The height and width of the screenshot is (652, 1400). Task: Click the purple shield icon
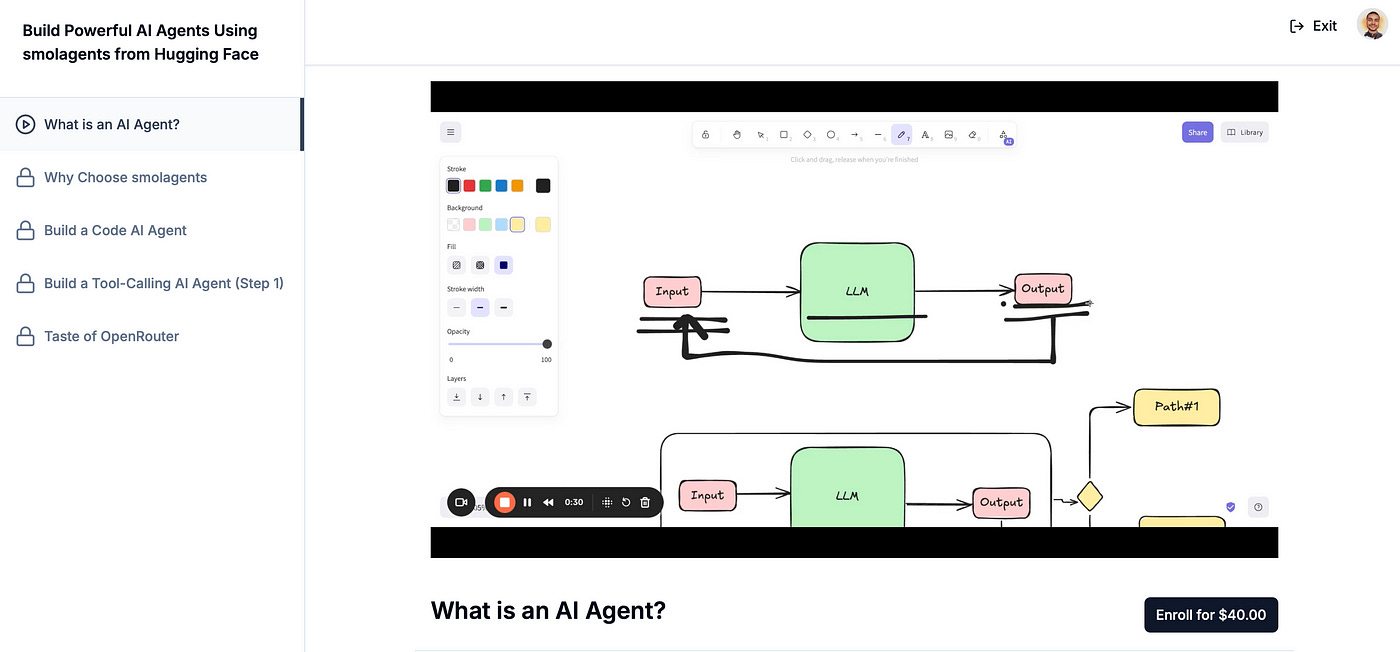(1231, 507)
